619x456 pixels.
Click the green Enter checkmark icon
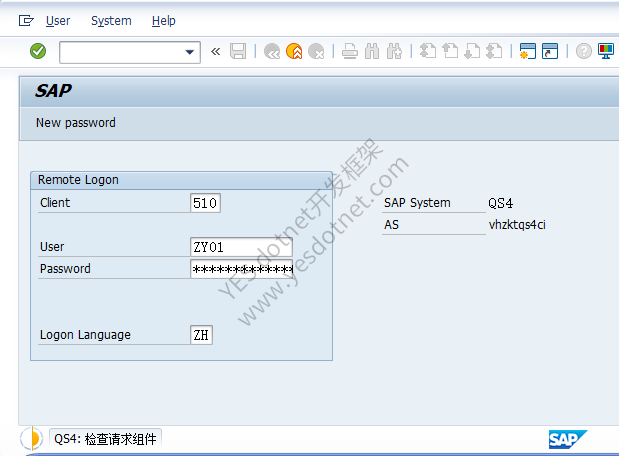tap(38, 51)
